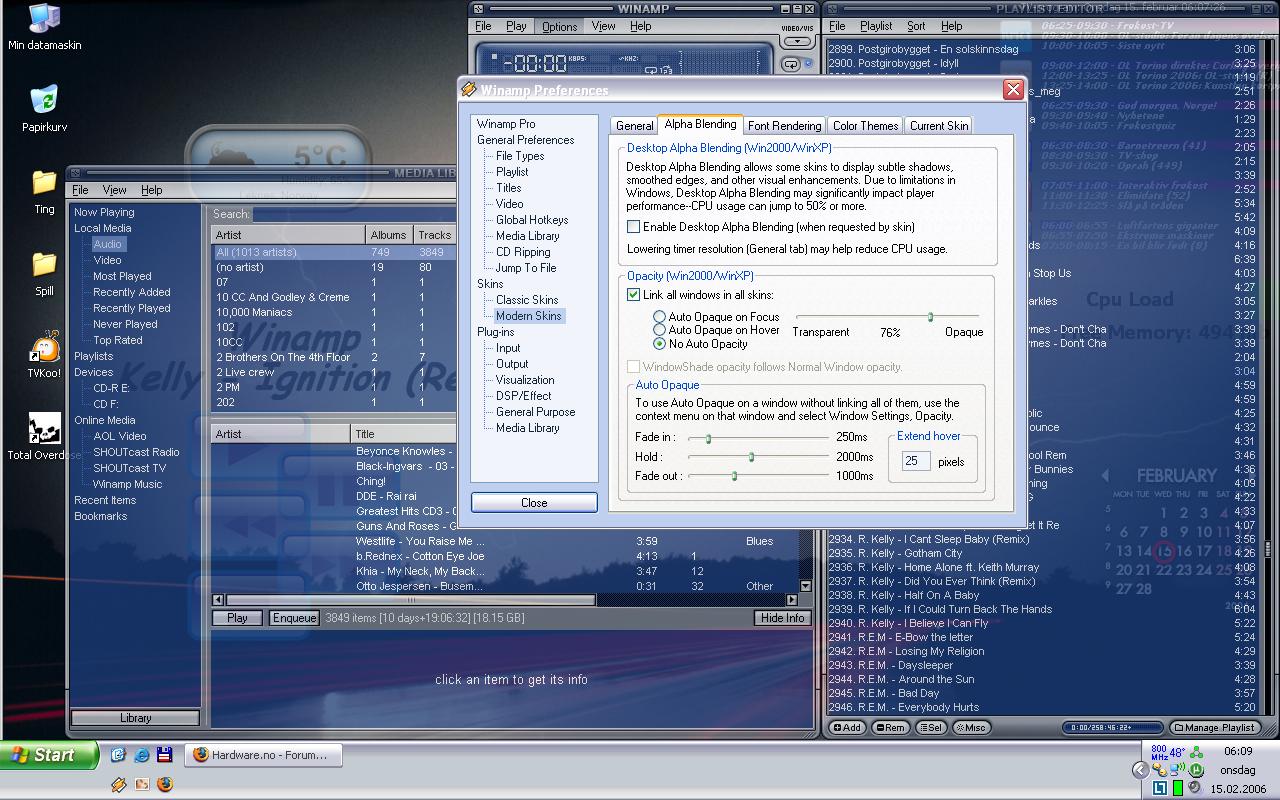This screenshot has height=800, width=1280.
Task: Click Hardware.no Forum taskbar button
Action: (x=265, y=755)
